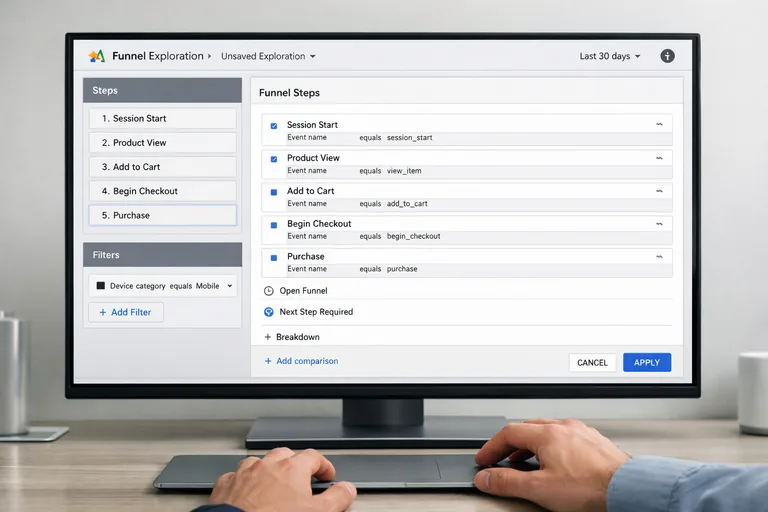Viewport: 768px width, 512px height.
Task: Uncheck the Session Start step checkbox
Action: (x=274, y=126)
